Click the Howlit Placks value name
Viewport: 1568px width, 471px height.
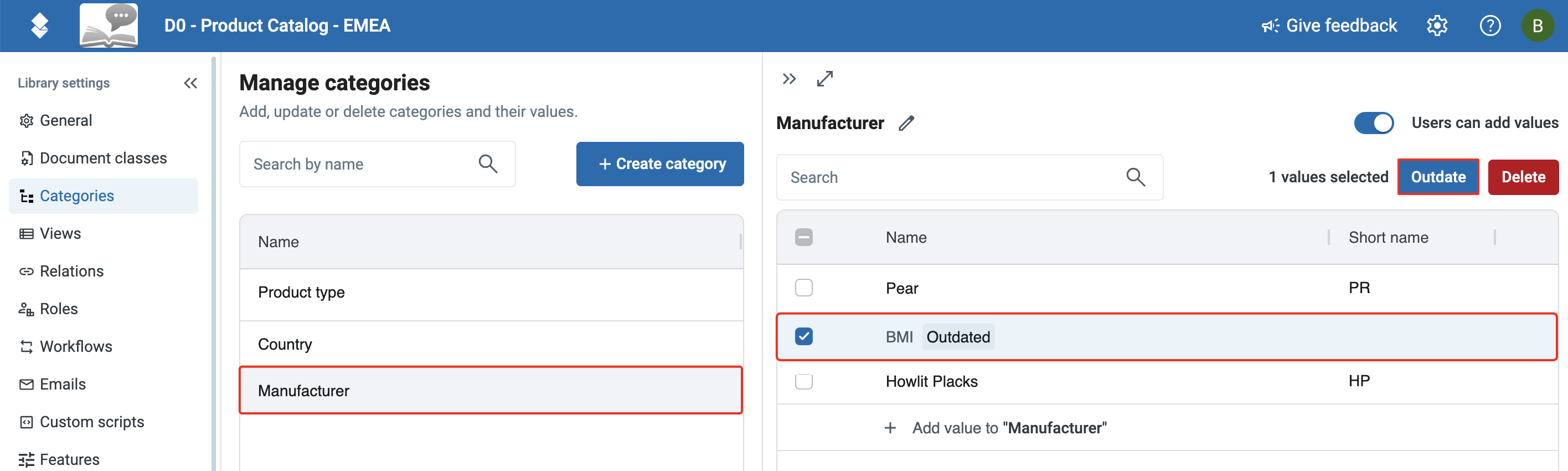click(x=931, y=381)
